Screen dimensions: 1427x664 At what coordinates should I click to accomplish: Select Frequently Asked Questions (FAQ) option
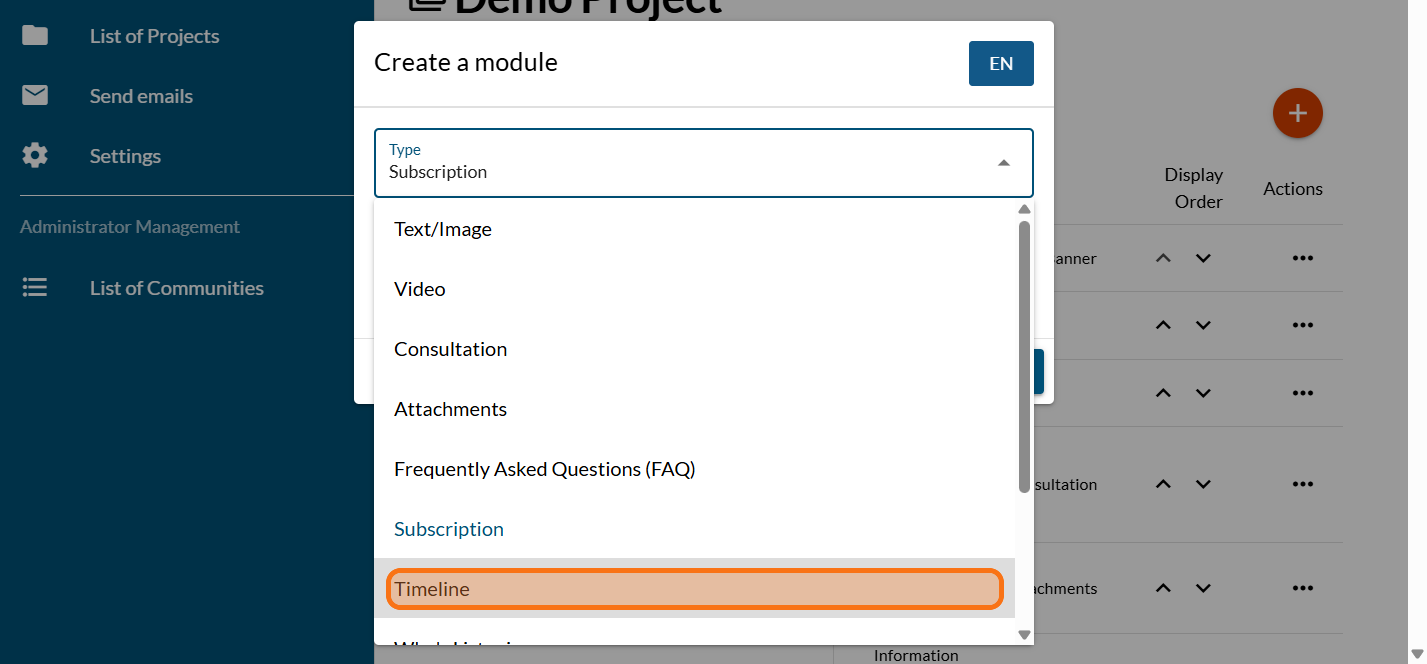click(x=694, y=469)
